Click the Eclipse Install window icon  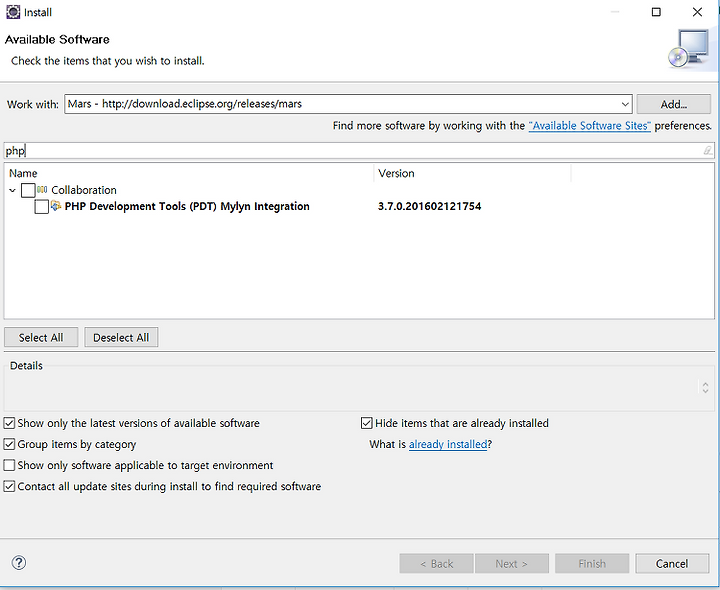pyautogui.click(x=13, y=12)
